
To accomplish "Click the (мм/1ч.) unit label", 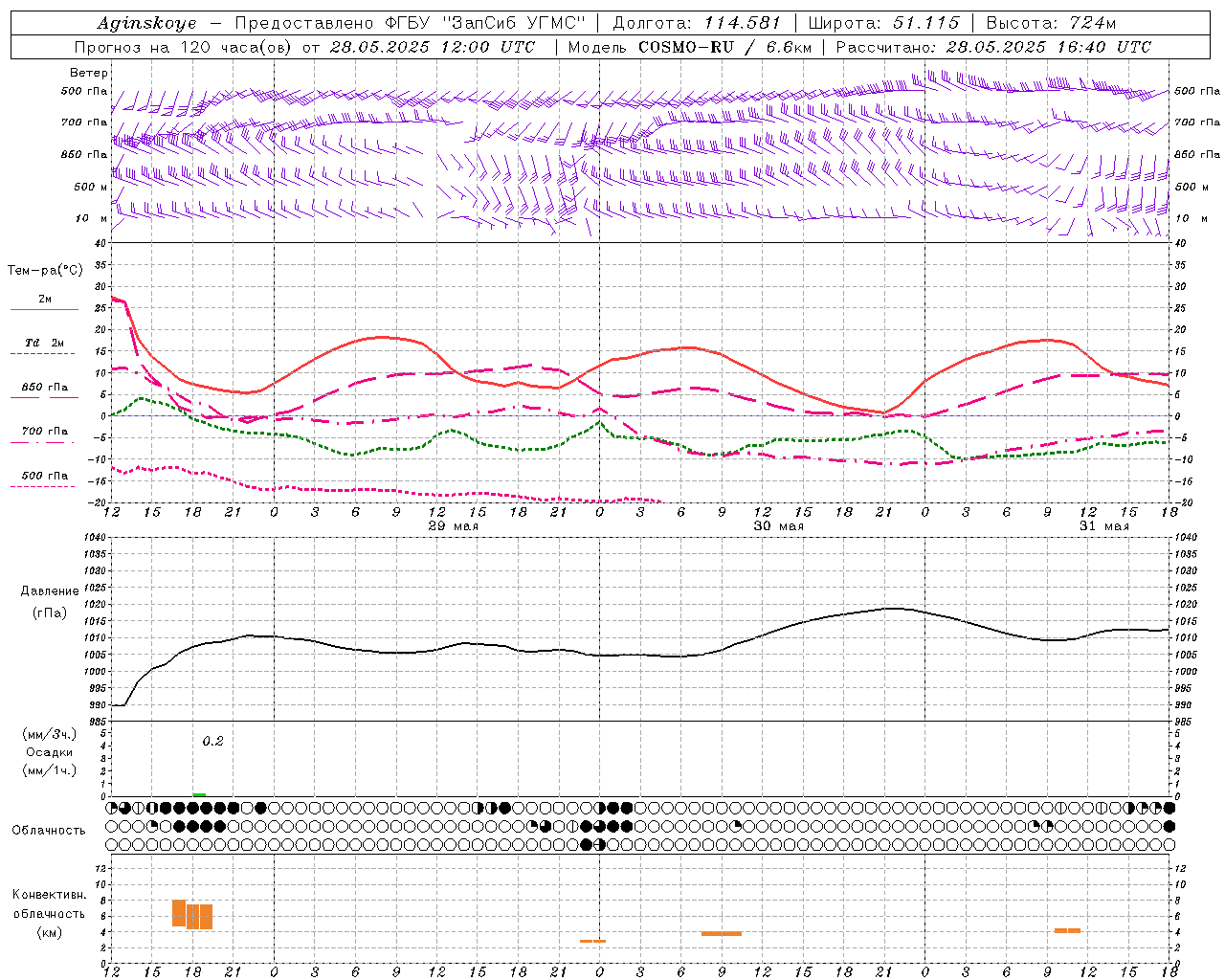I will 50,770.
